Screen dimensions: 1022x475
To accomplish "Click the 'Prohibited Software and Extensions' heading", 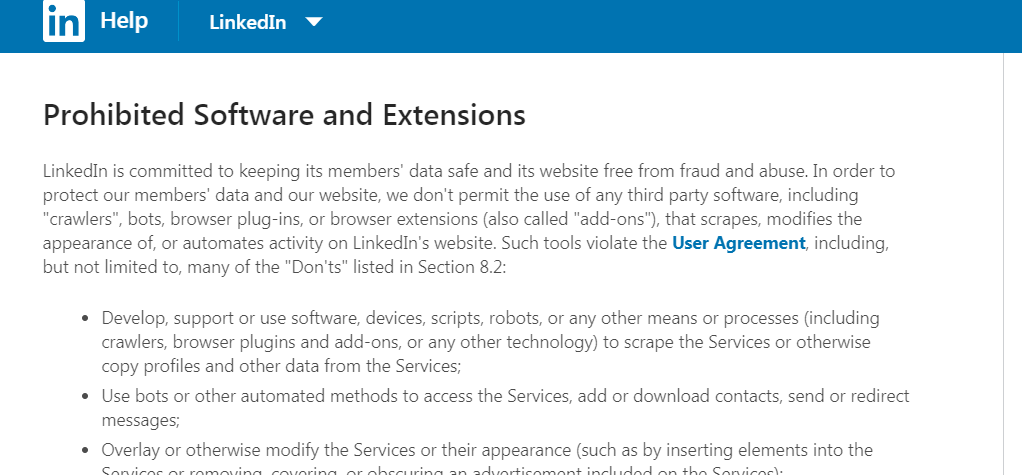I will (284, 115).
